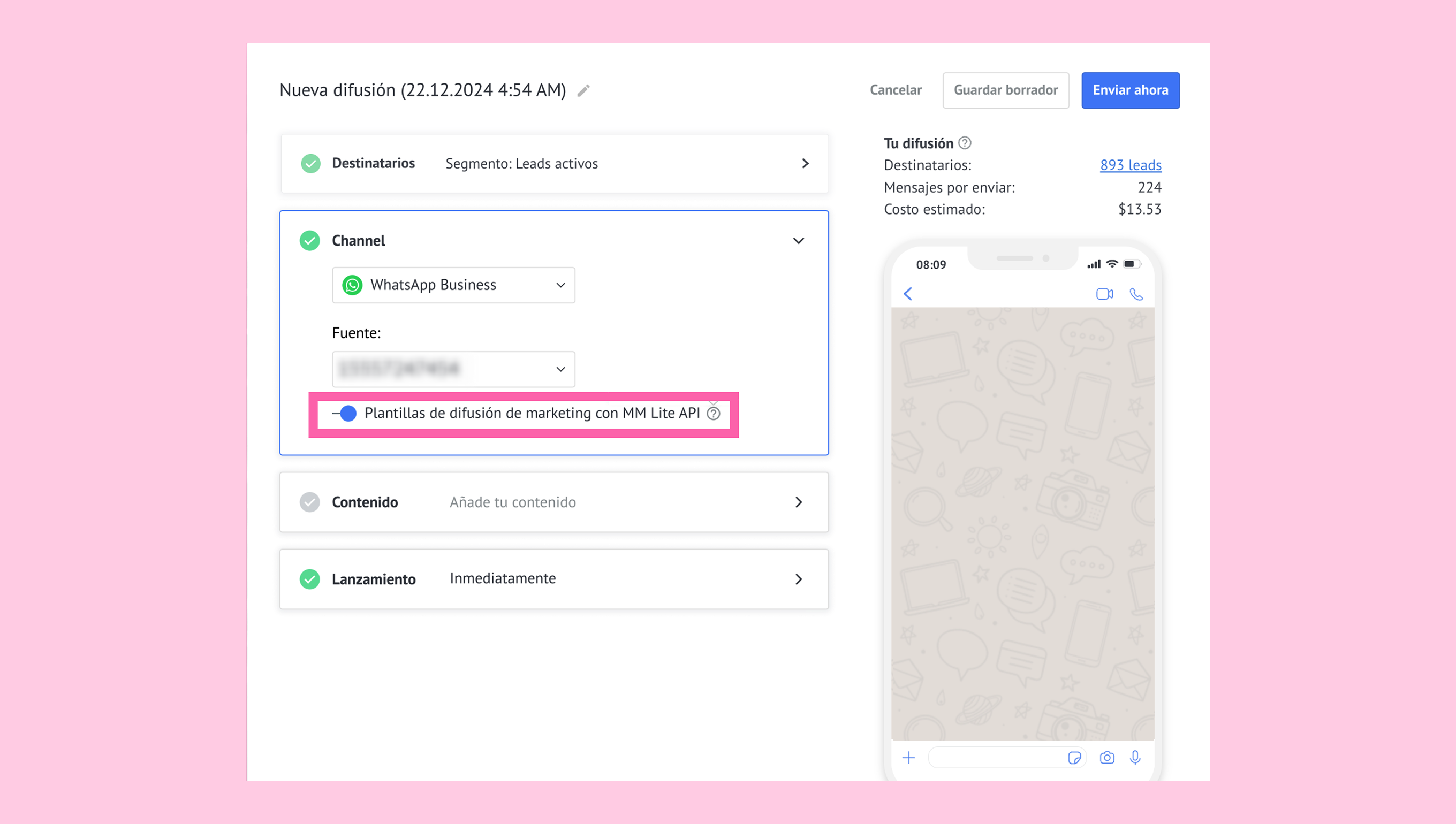This screenshot has height=824, width=1456.
Task: Tap the video call icon in phone preview
Action: [1104, 294]
